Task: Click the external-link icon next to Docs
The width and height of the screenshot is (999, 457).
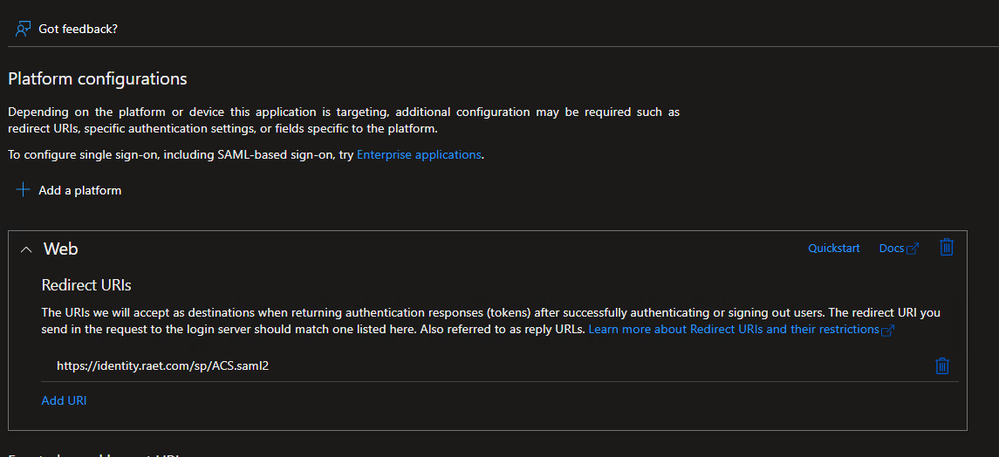Action: point(912,249)
